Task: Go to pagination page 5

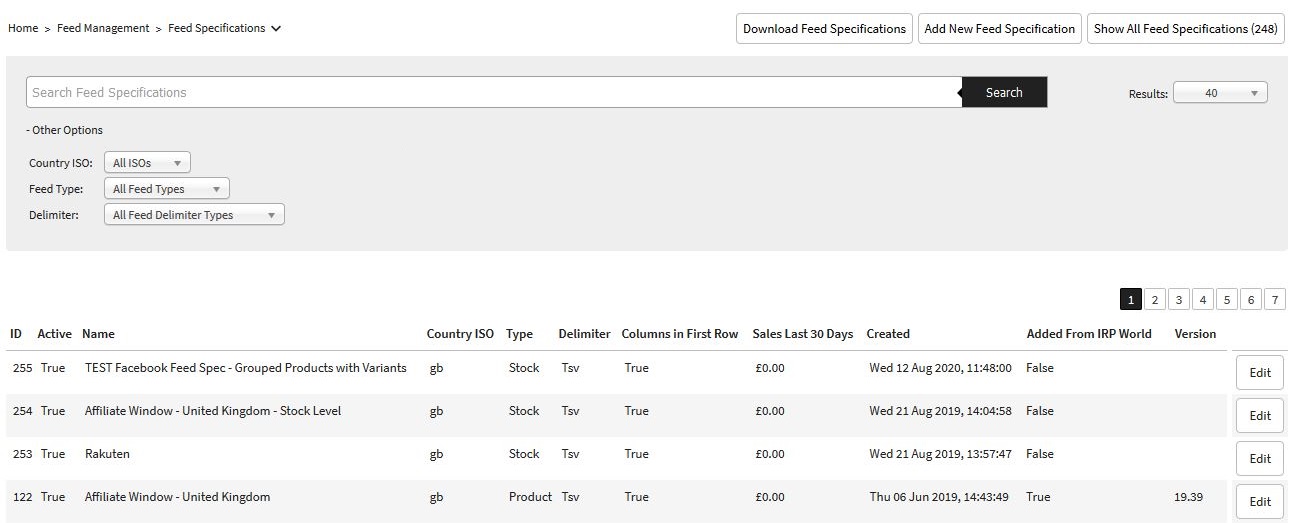Action: click(1227, 299)
